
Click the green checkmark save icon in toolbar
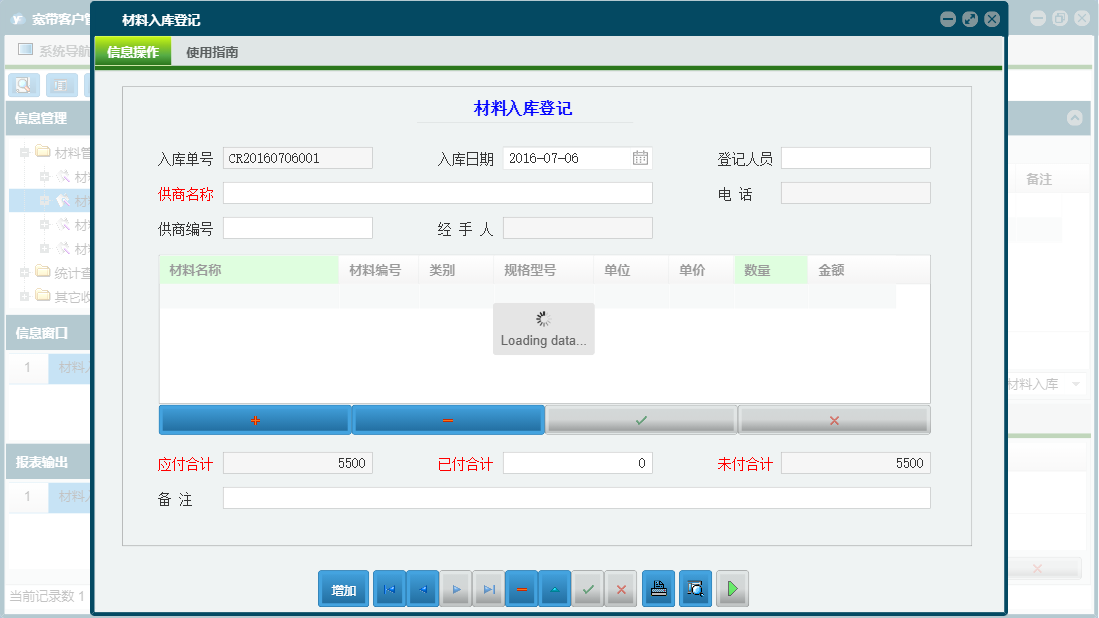pos(587,589)
